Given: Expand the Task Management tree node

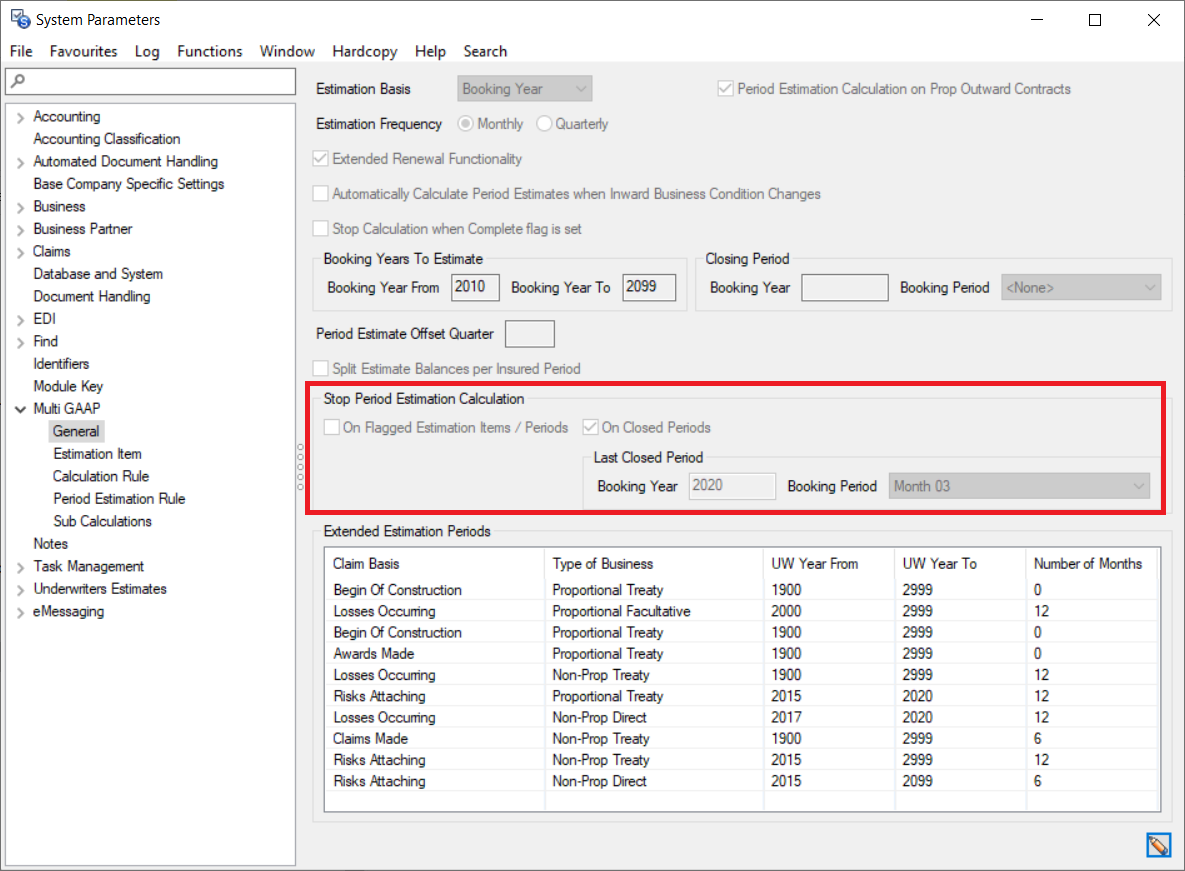Looking at the screenshot, I should click(20, 567).
